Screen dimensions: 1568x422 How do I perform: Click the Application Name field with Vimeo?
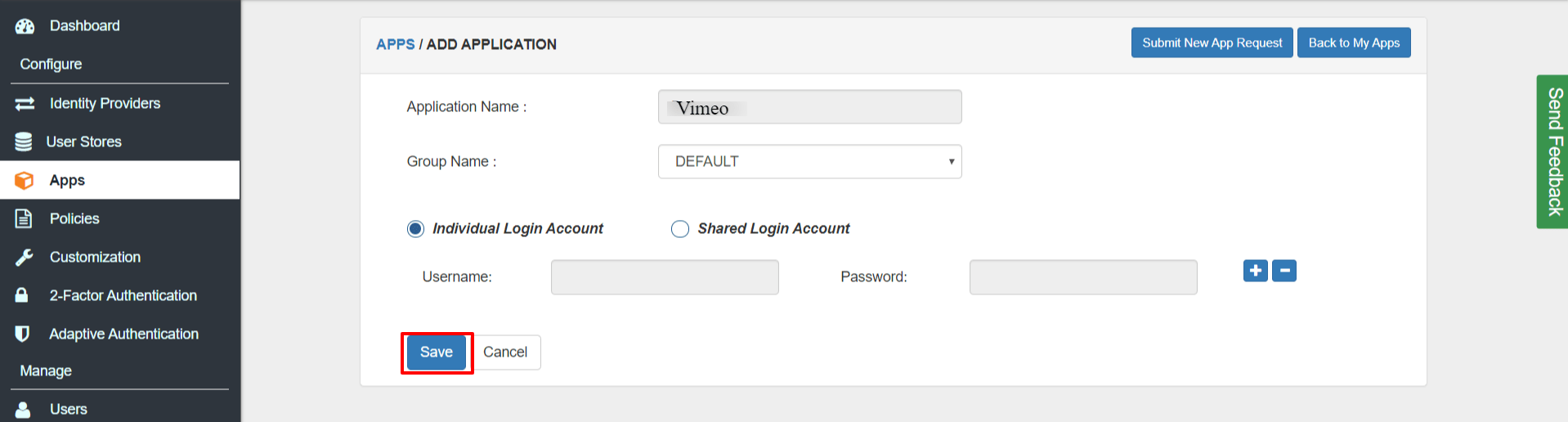pyautogui.click(x=809, y=107)
